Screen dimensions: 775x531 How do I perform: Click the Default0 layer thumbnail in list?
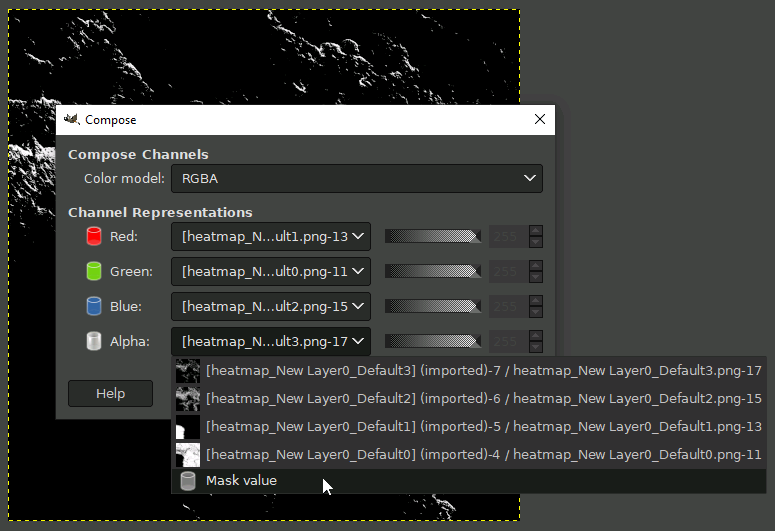pos(188,455)
